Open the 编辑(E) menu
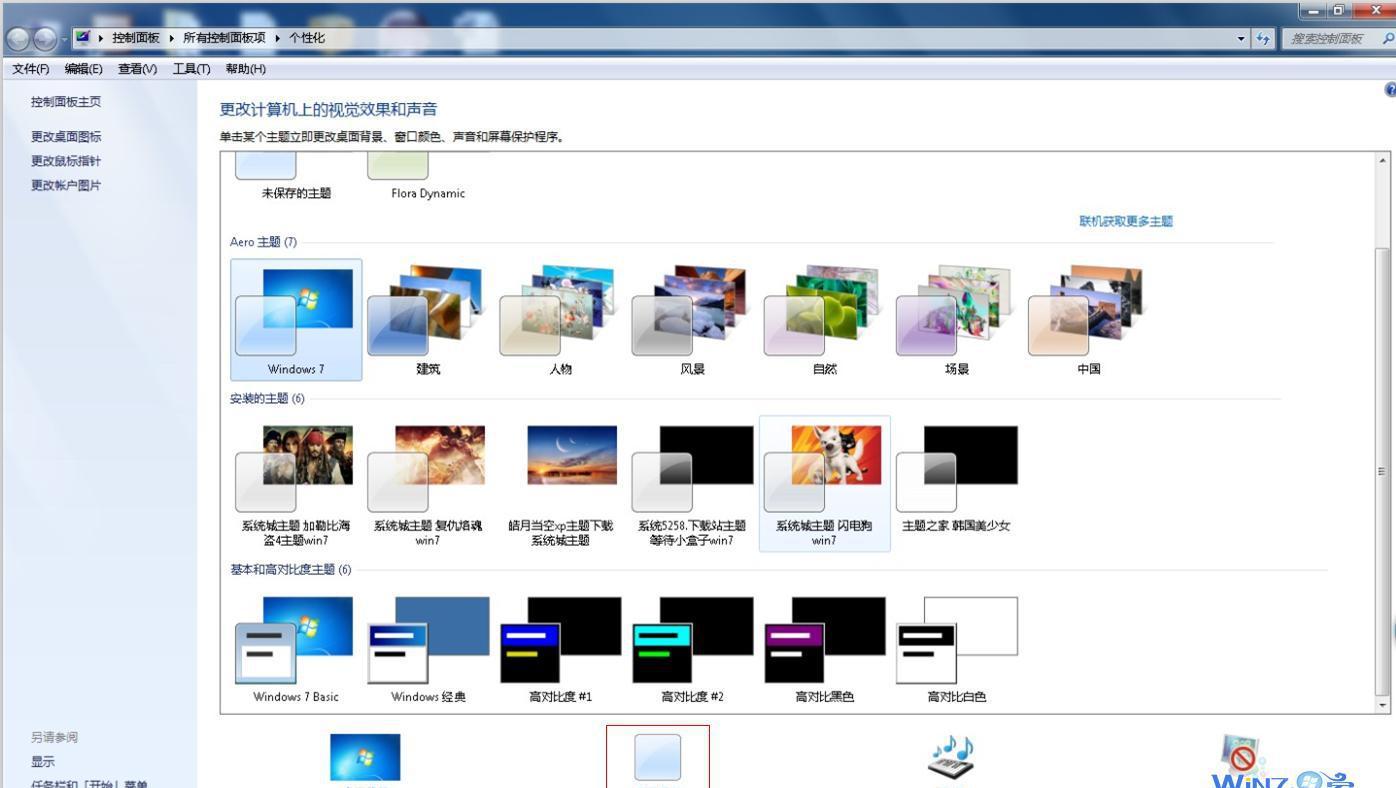Viewport: 1396px width, 788px height. [84, 69]
